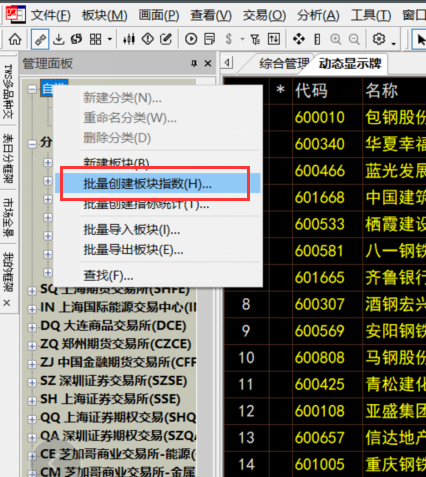Expand ZQ 郑州期货交易所(CZCE) tree node
The image size is (426, 477).
(x=32, y=346)
